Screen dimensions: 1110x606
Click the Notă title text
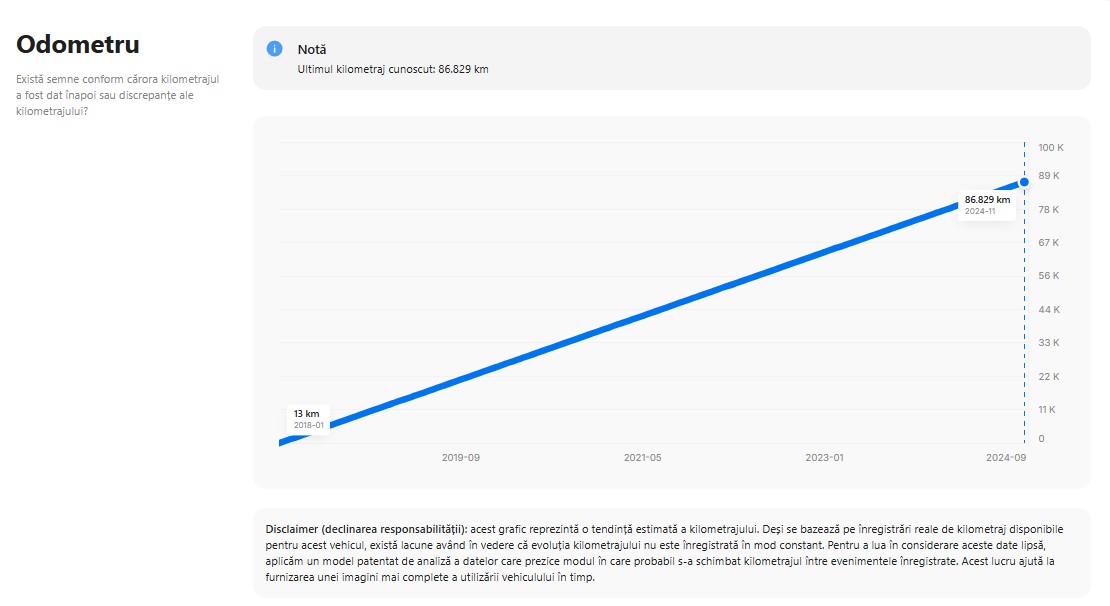311,50
